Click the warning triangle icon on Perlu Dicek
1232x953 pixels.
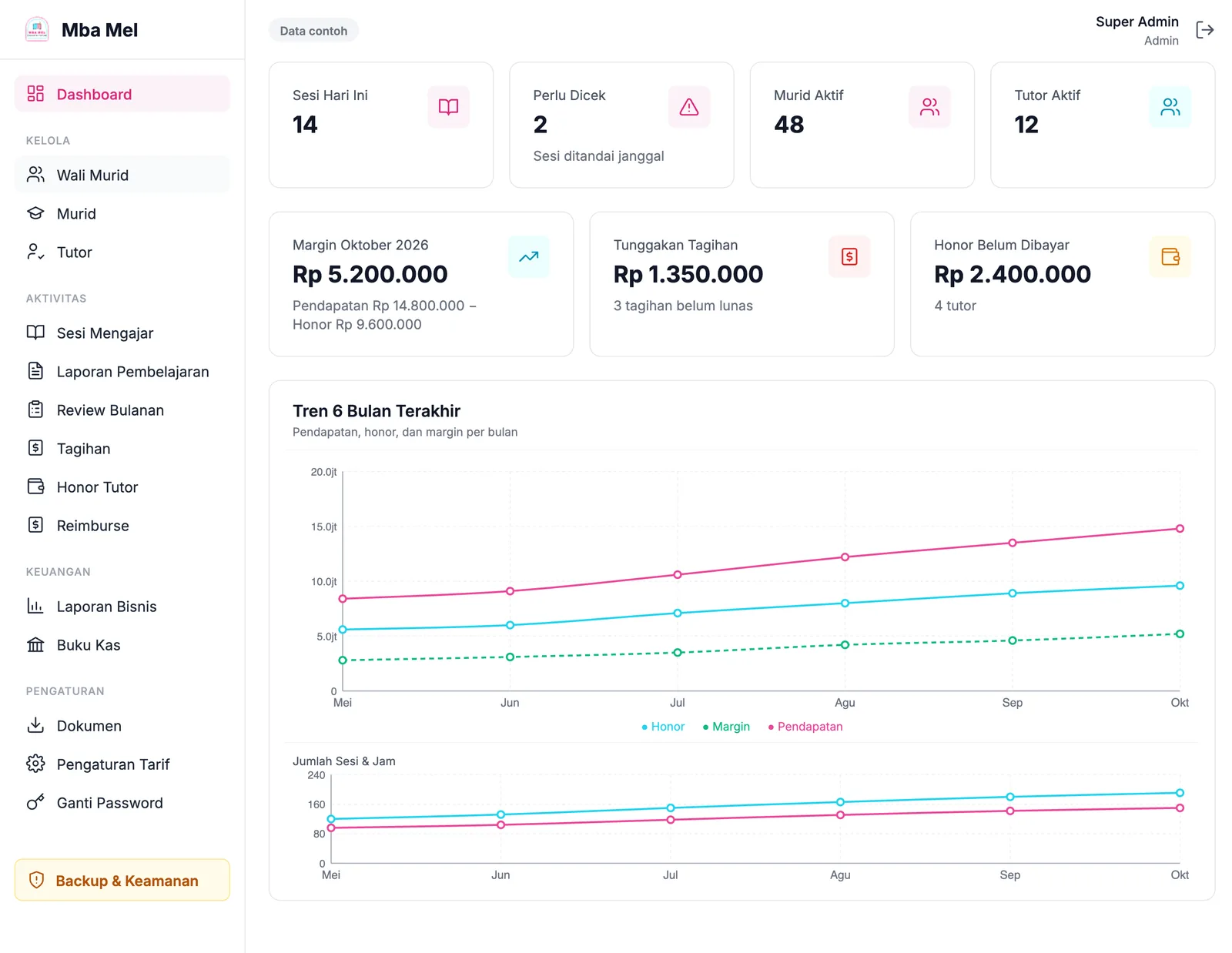pos(689,107)
